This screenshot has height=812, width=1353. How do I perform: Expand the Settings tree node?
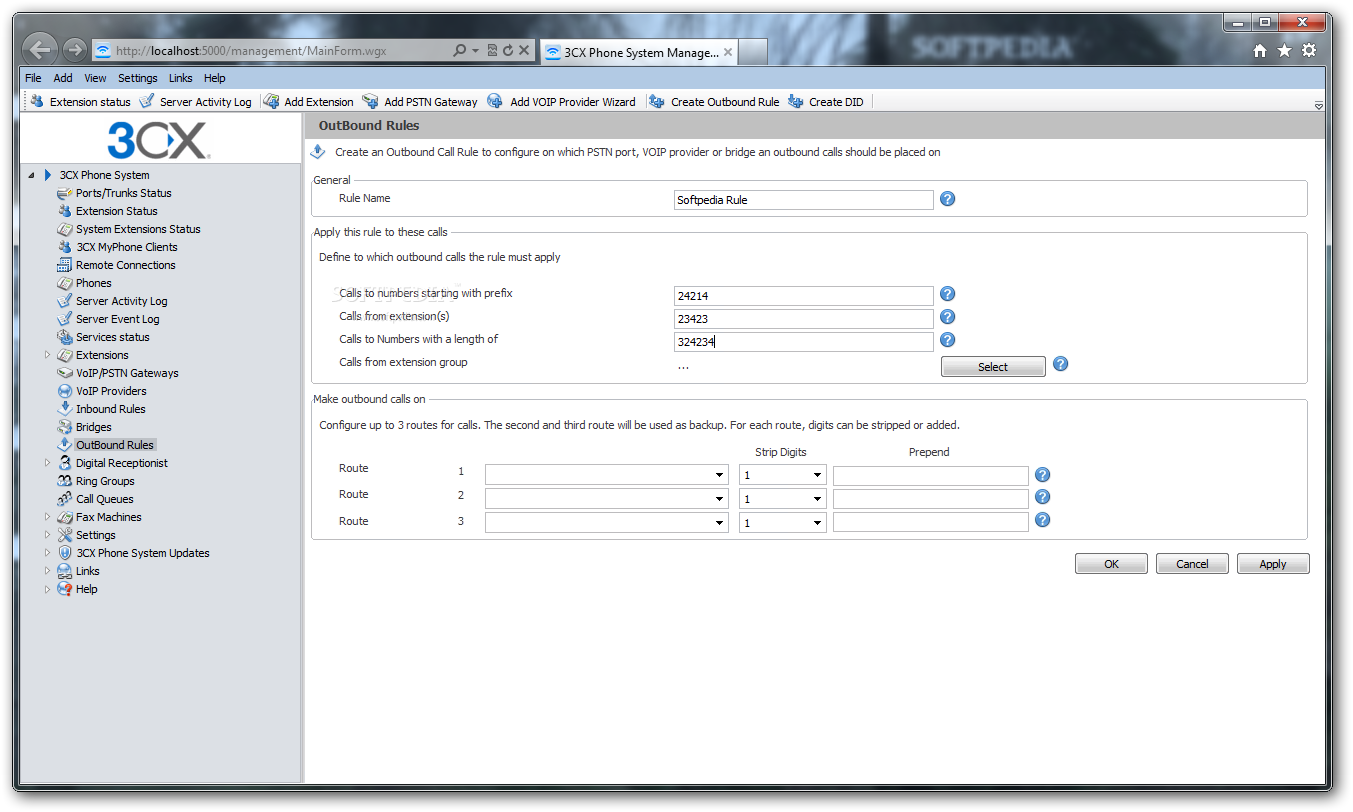point(47,535)
